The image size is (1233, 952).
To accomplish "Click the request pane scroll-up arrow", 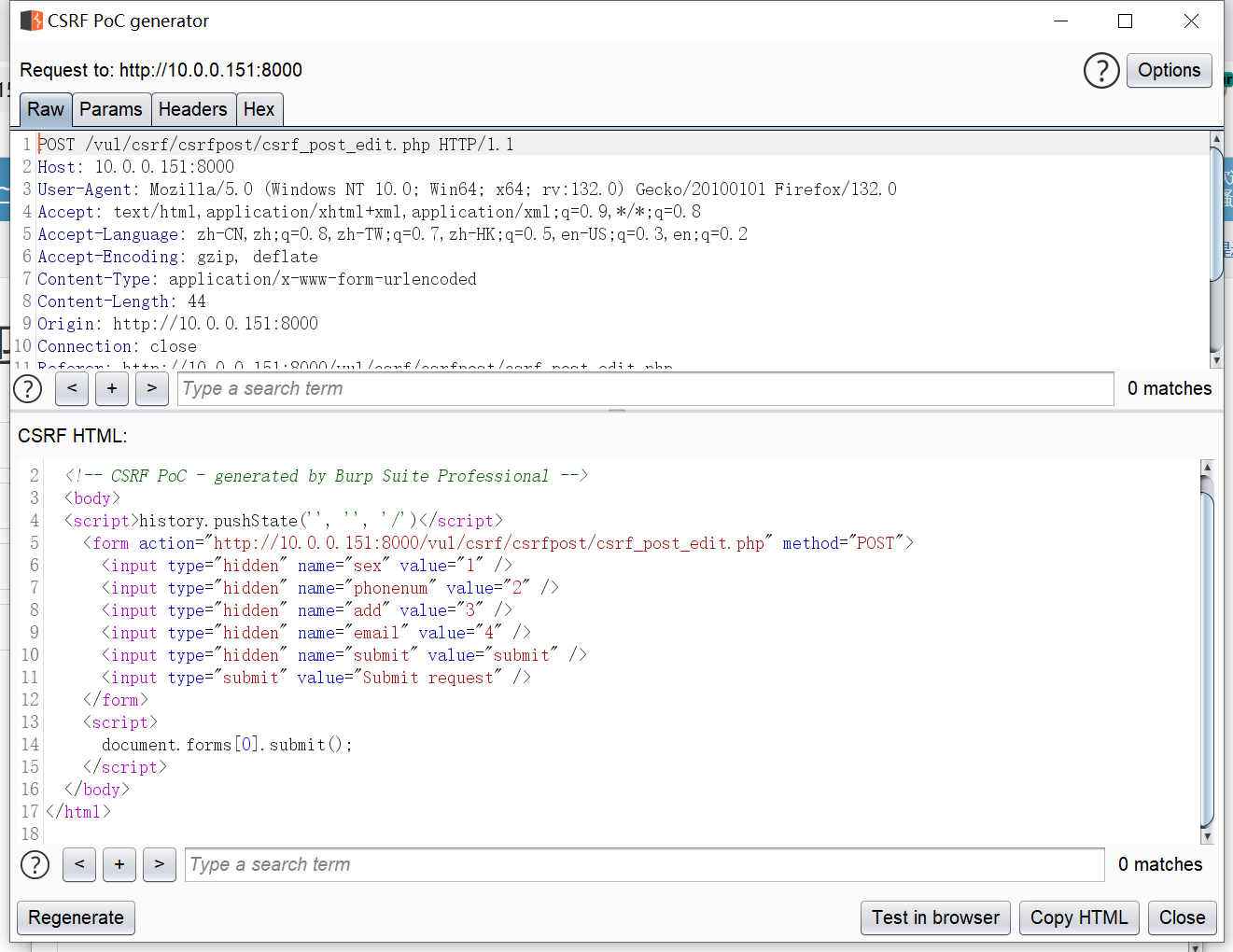I will coord(1216,138).
